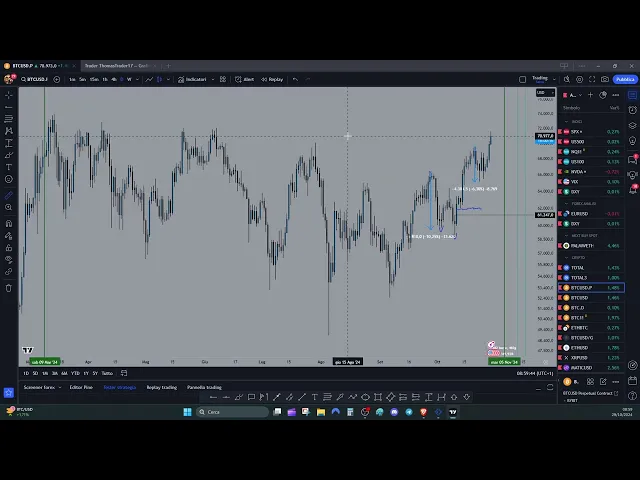This screenshot has width=640, height=480.
Task: Click the layout select square icon
Action: 522,79
